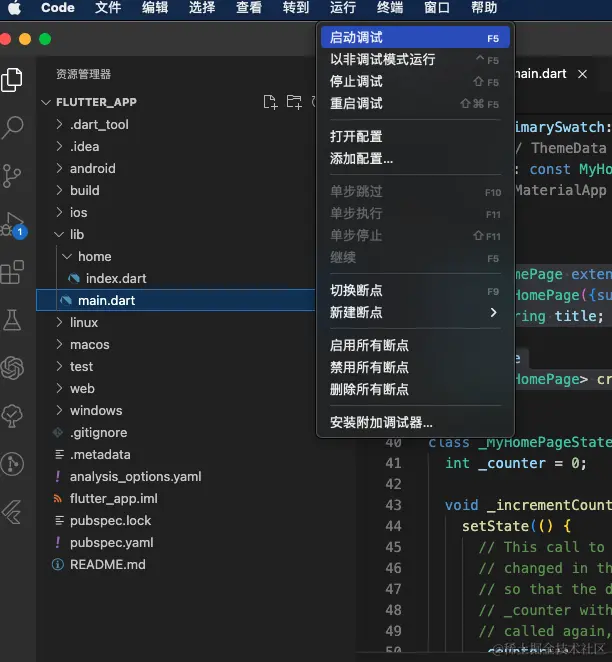This screenshot has width=612, height=662.
Task: Open the Flutter extension icon
Action: 12,512
